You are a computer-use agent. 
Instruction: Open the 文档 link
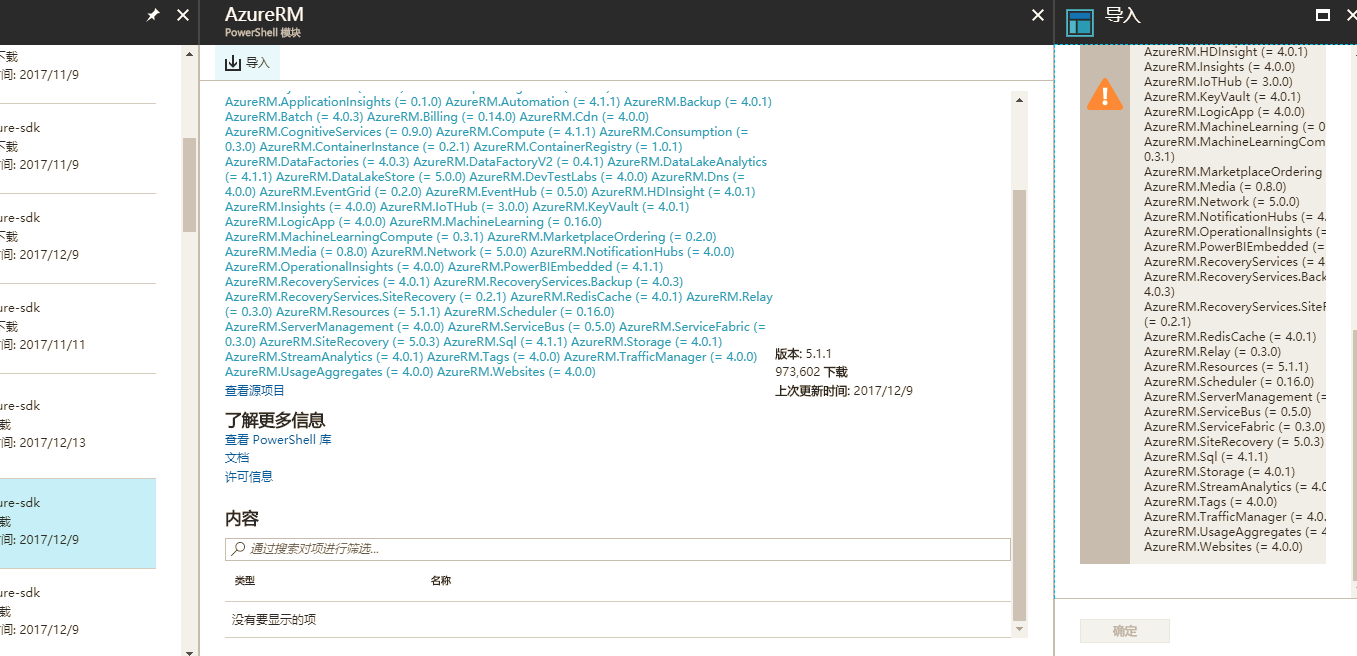(x=237, y=458)
